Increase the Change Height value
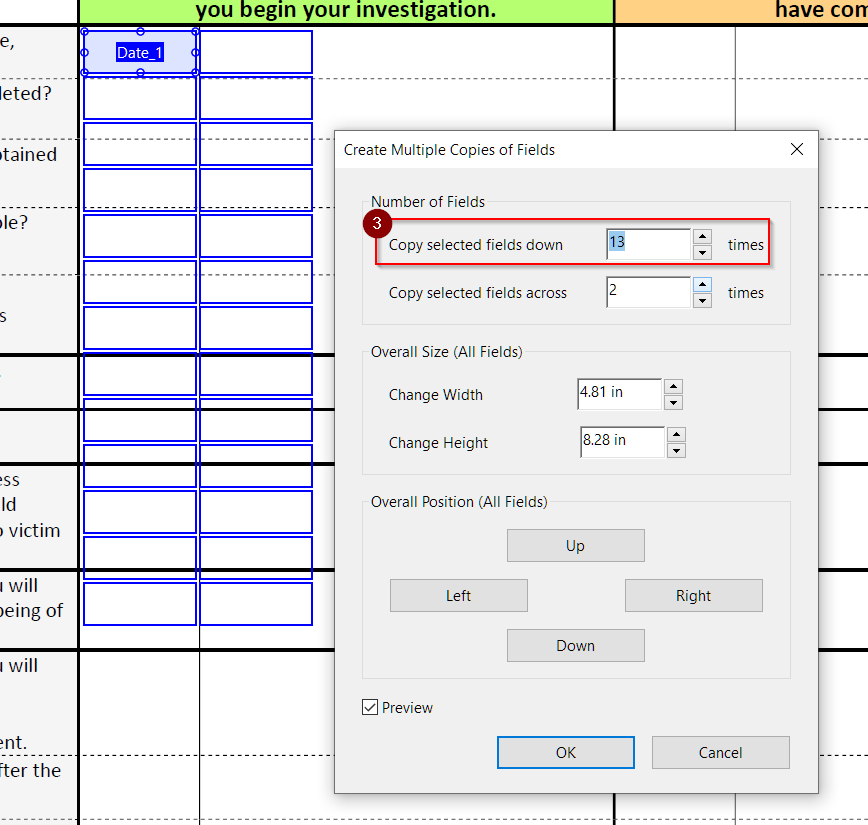Image resolution: width=868 pixels, height=825 pixels. click(x=676, y=435)
